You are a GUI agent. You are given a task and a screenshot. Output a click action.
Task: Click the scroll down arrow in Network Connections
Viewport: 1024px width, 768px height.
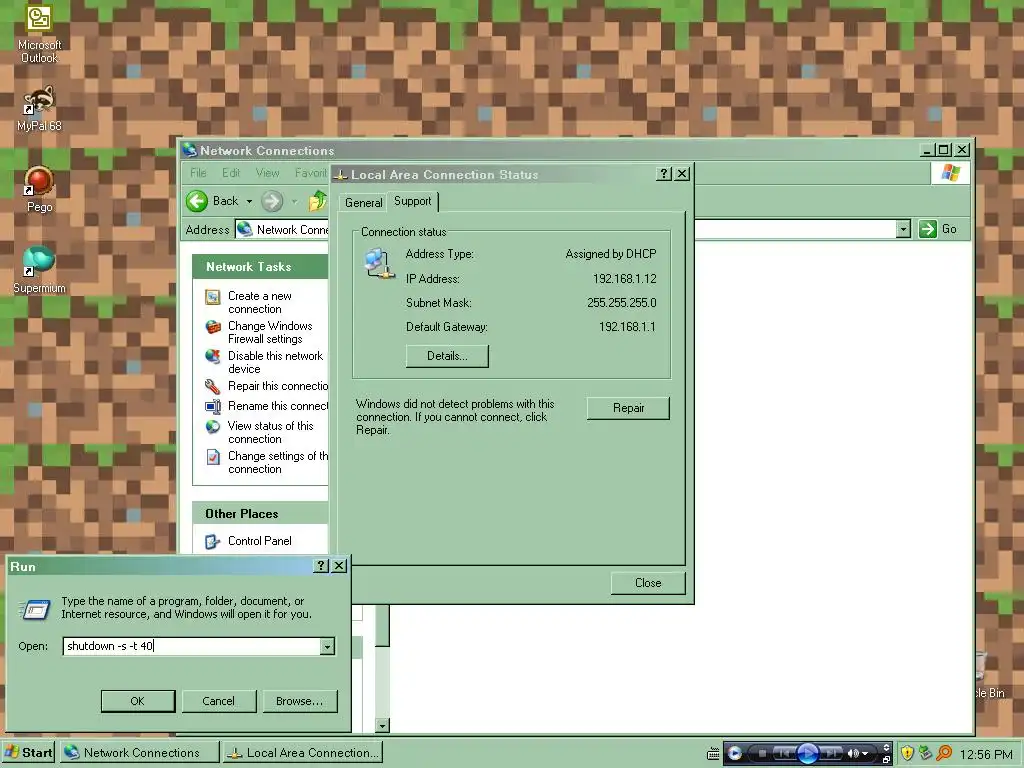point(383,725)
